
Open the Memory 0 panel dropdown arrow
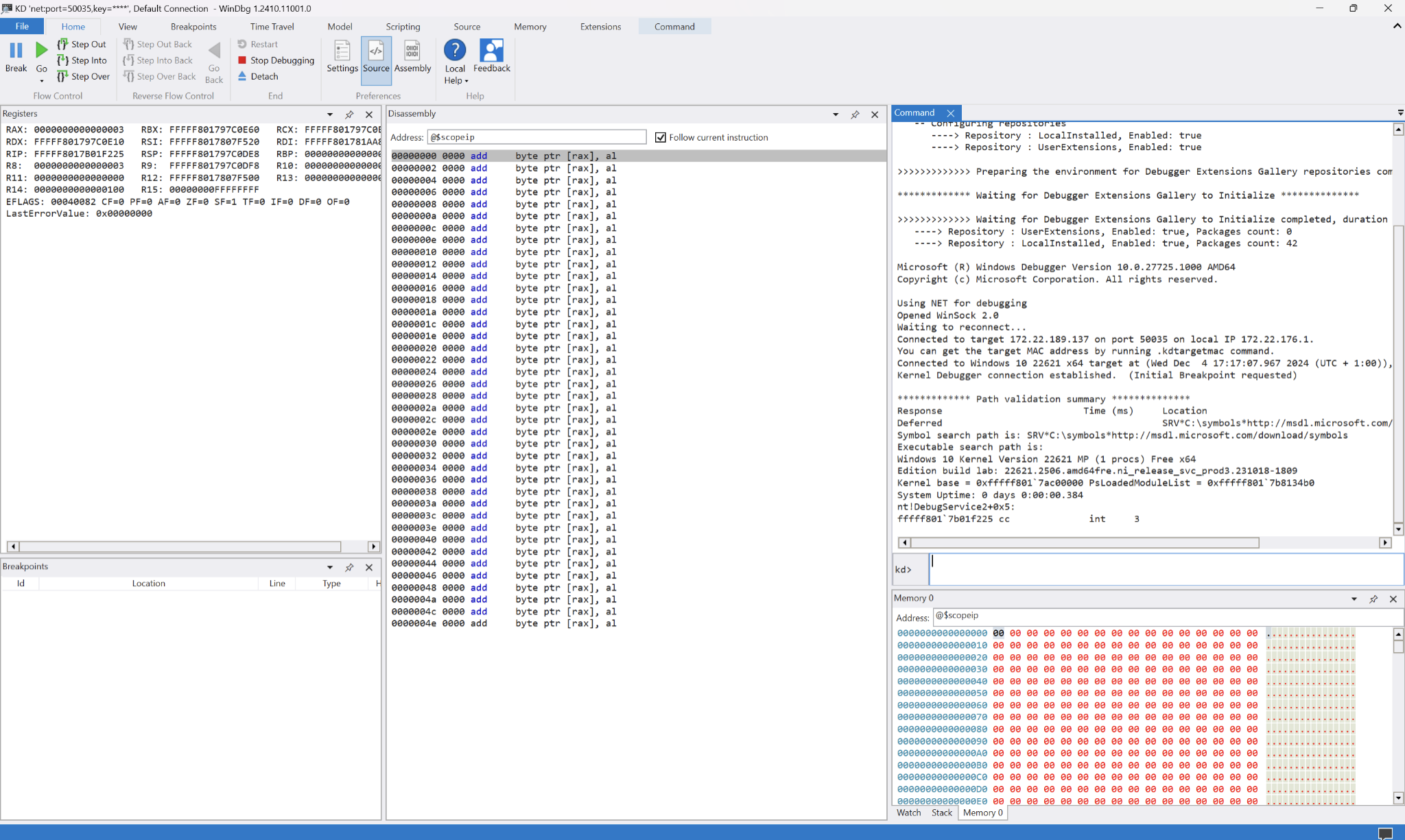pyautogui.click(x=1354, y=599)
